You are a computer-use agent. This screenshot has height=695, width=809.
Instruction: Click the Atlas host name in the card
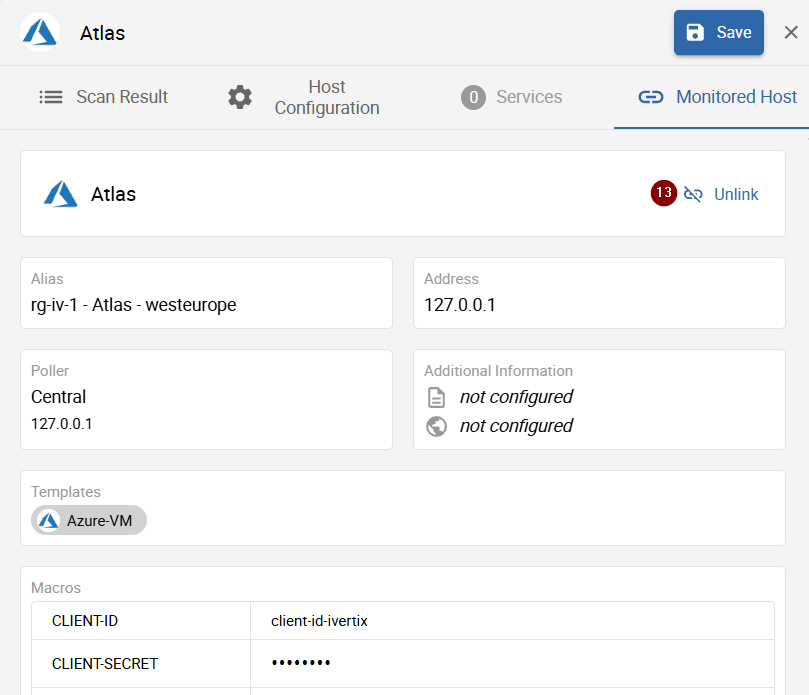[114, 194]
